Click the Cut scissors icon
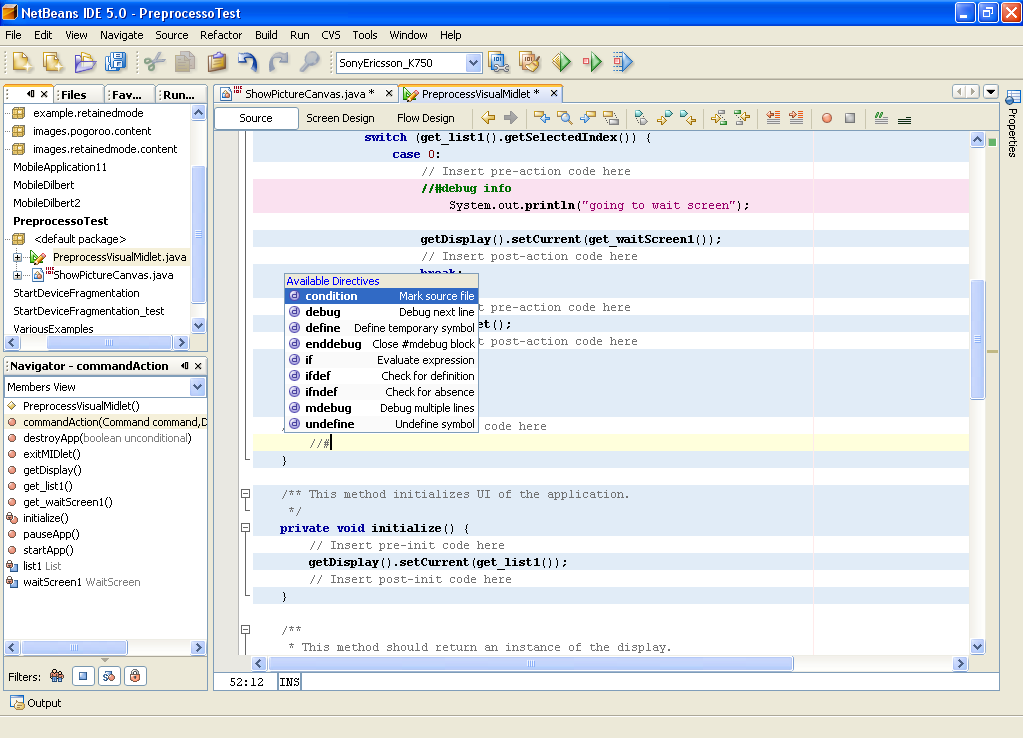This screenshot has width=1023, height=738. (155, 63)
